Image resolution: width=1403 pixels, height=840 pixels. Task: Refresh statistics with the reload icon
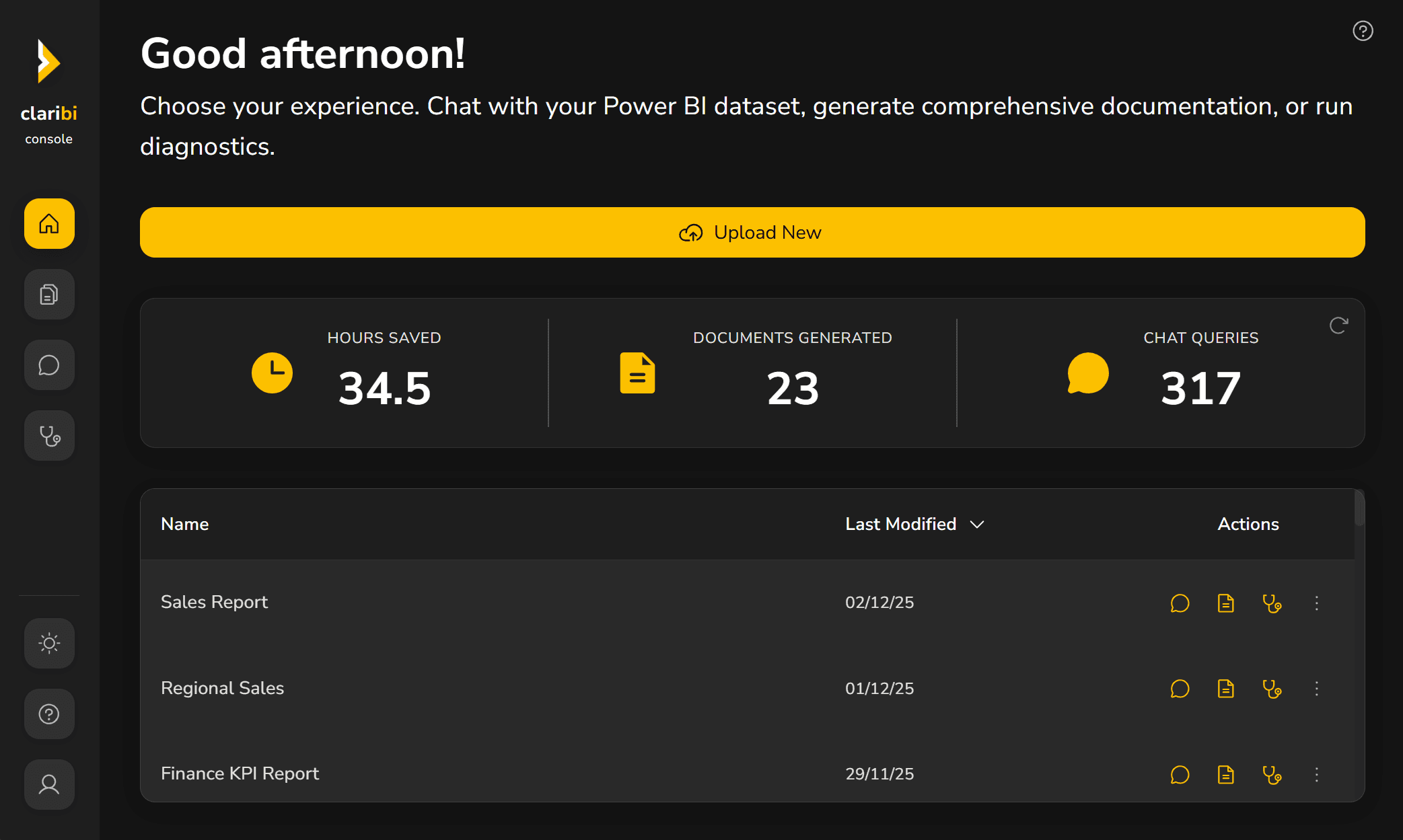tap(1338, 326)
